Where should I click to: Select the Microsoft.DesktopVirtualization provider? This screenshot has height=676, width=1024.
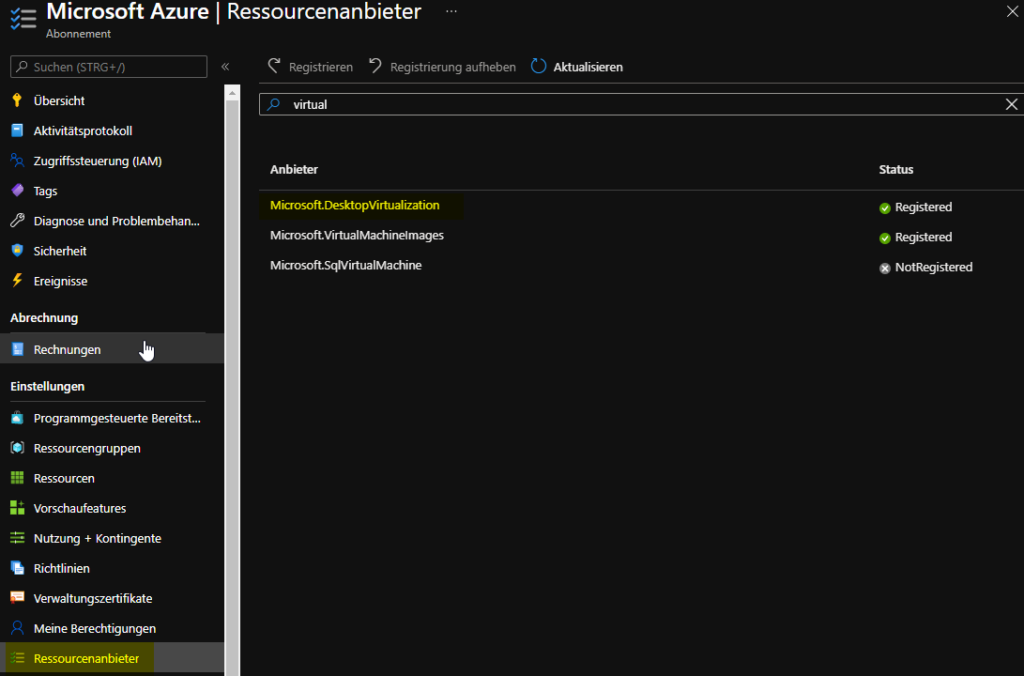point(355,205)
